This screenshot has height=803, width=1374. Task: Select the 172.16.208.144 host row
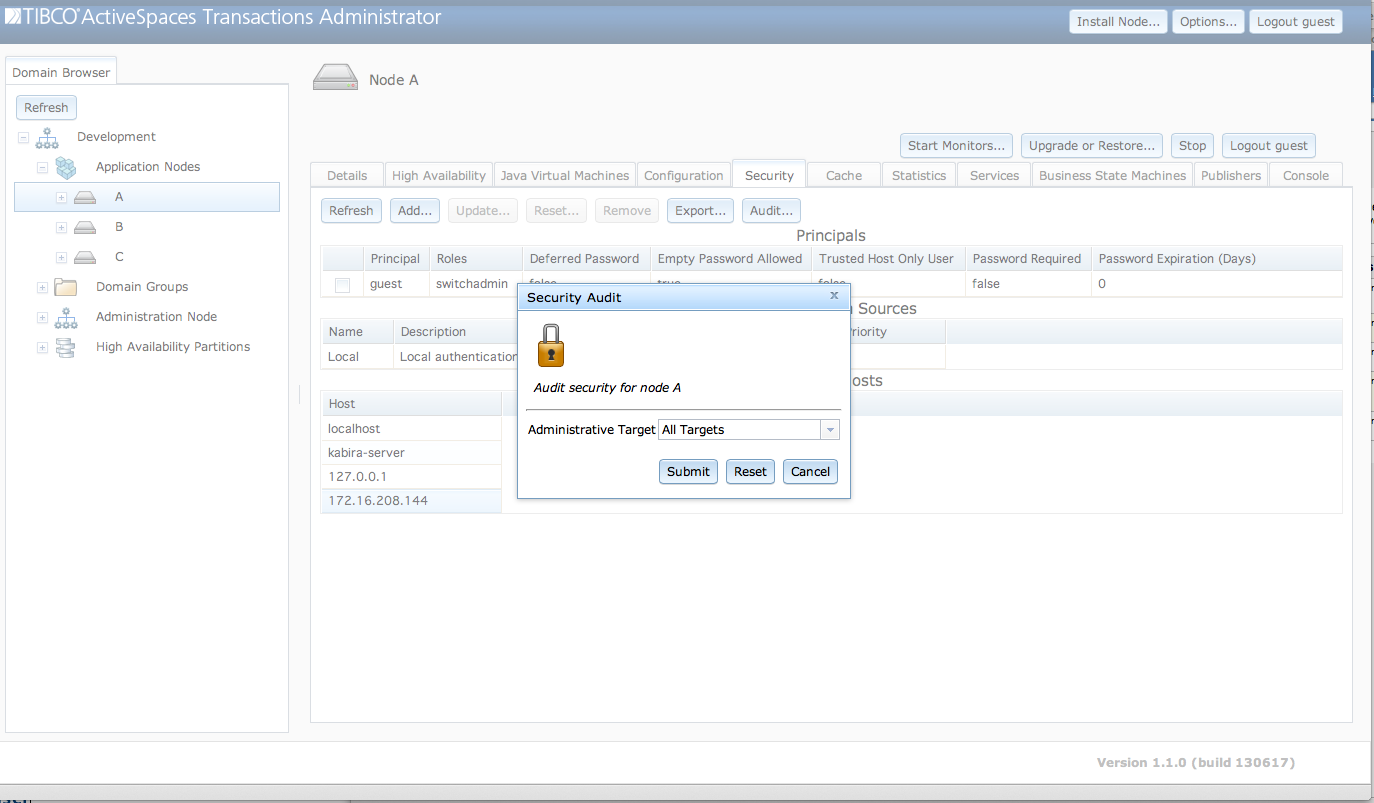pos(411,501)
